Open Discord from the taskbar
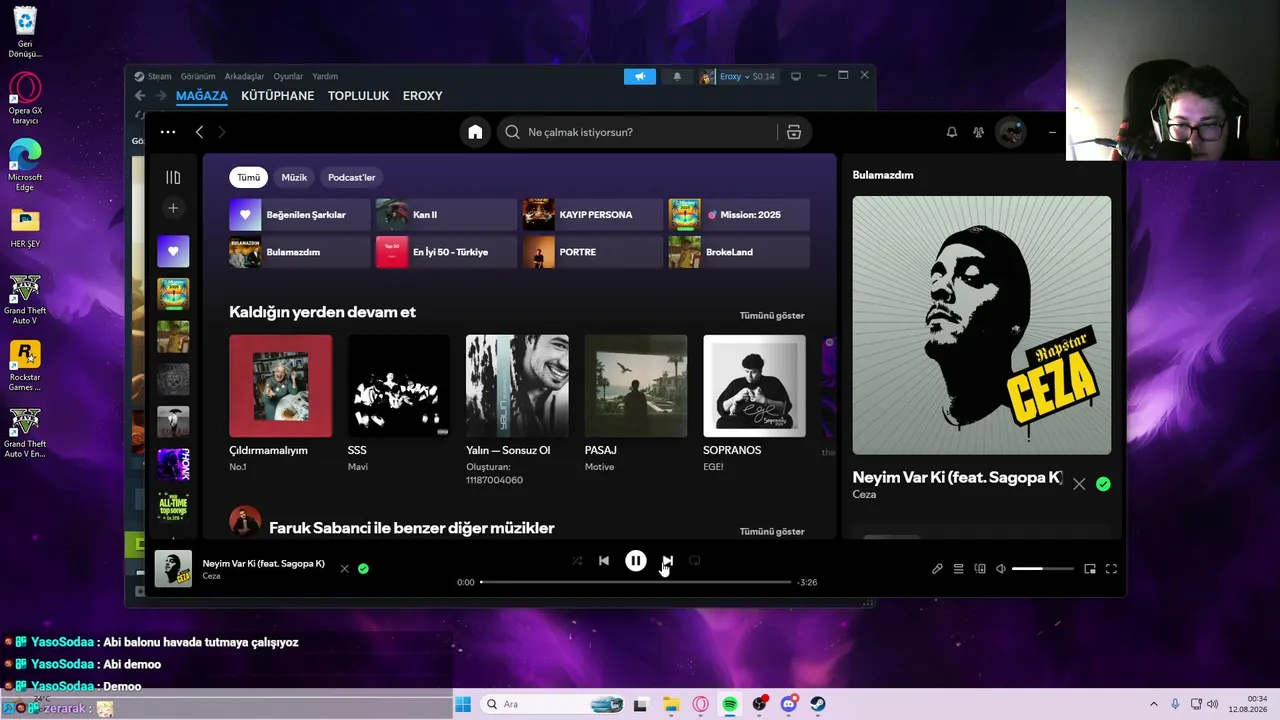 (789, 704)
